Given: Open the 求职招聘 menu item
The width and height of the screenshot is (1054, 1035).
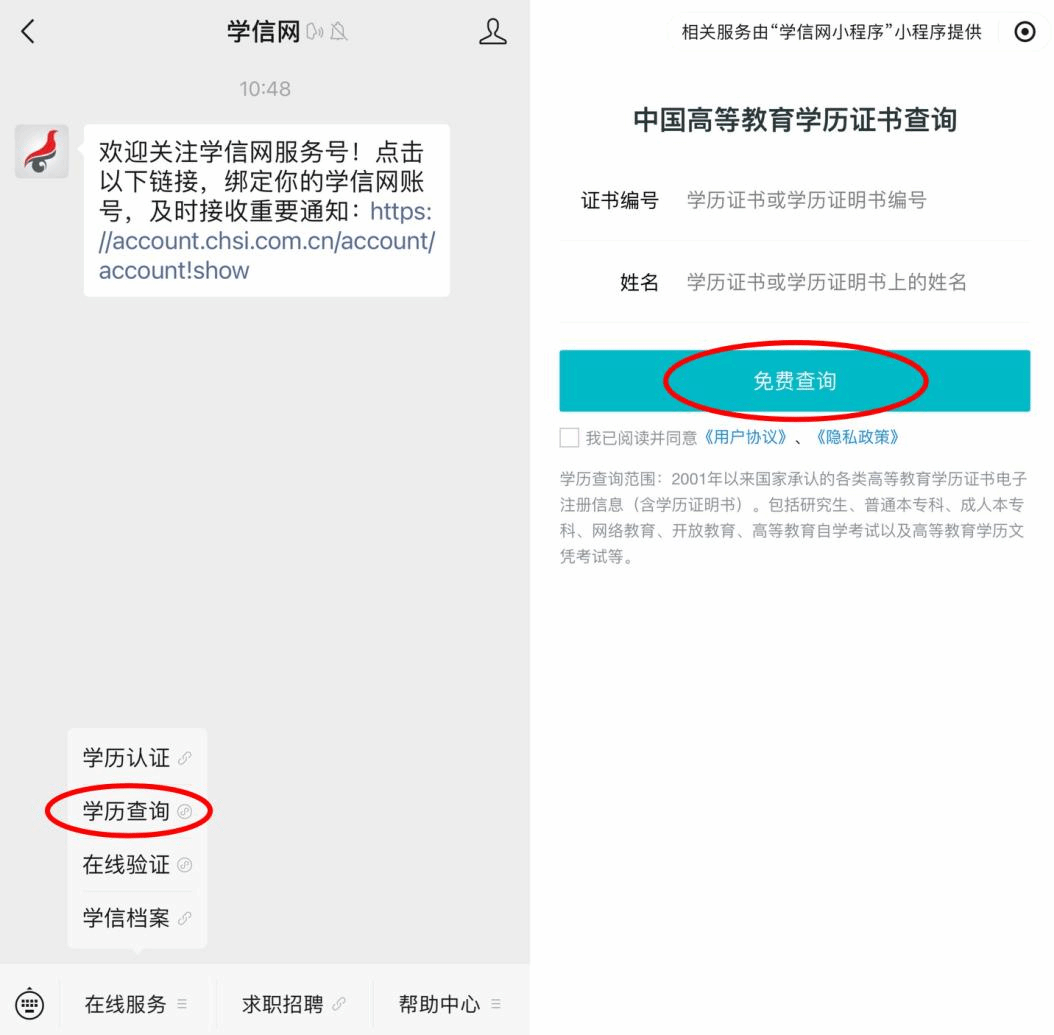Looking at the screenshot, I should coord(294,1004).
